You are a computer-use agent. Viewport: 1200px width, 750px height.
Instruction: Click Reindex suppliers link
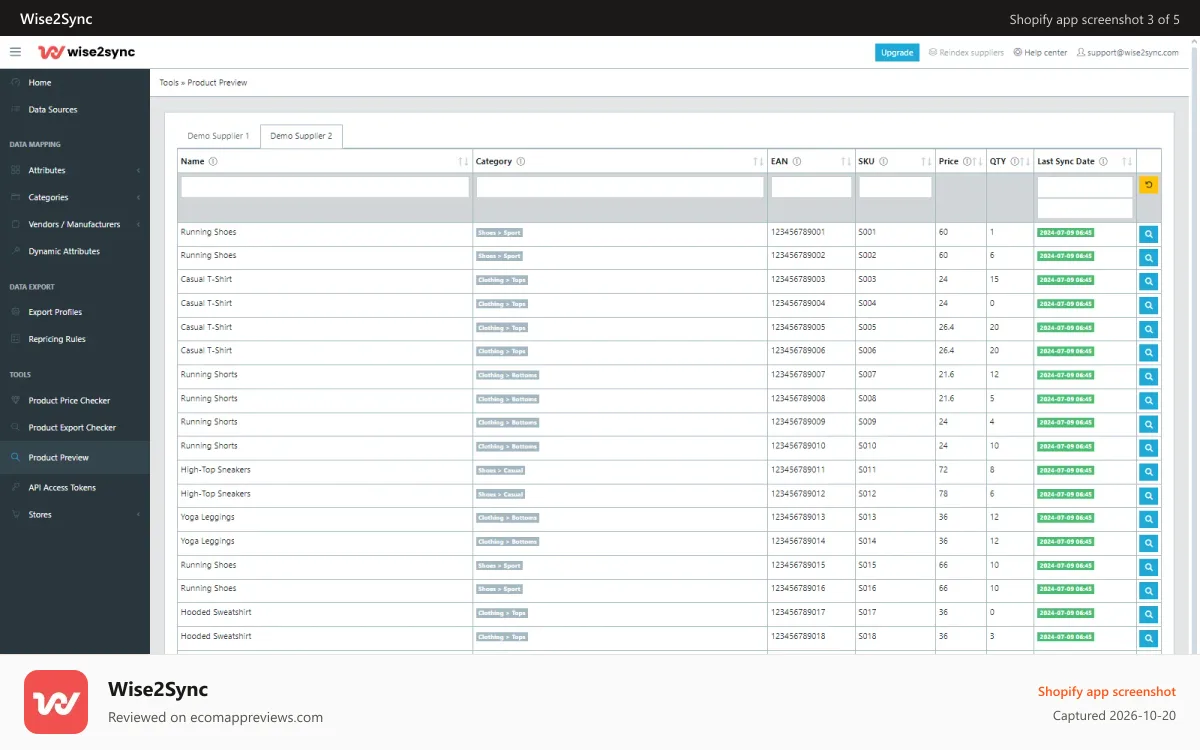tap(966, 52)
